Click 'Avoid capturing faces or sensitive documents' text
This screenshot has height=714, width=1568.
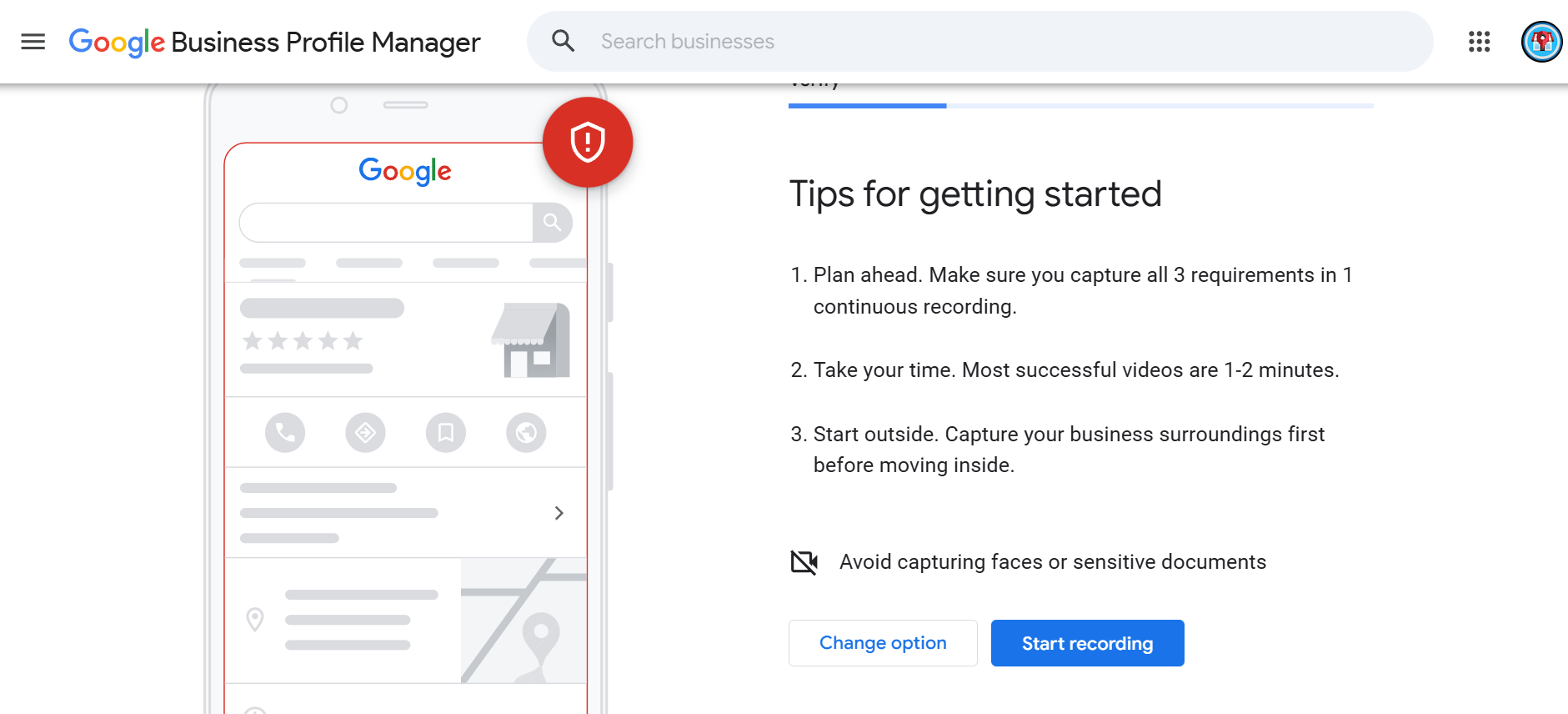1052,562
